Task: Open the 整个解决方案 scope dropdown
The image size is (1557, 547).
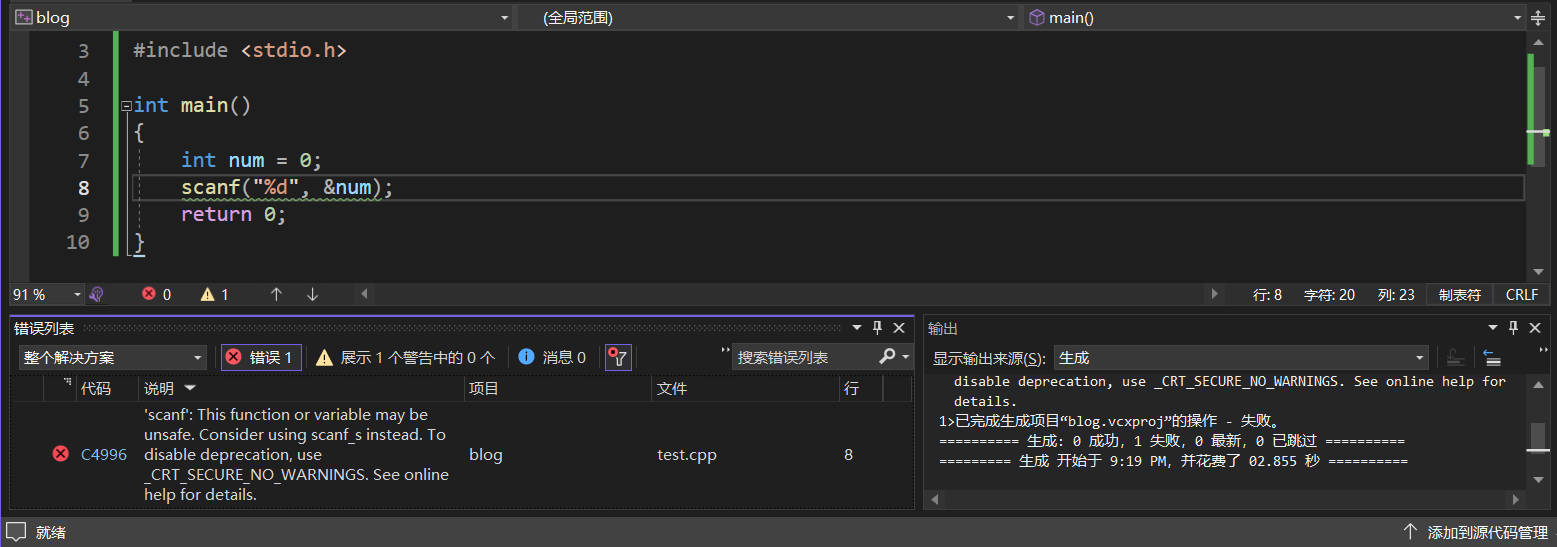Action: pyautogui.click(x=113, y=357)
